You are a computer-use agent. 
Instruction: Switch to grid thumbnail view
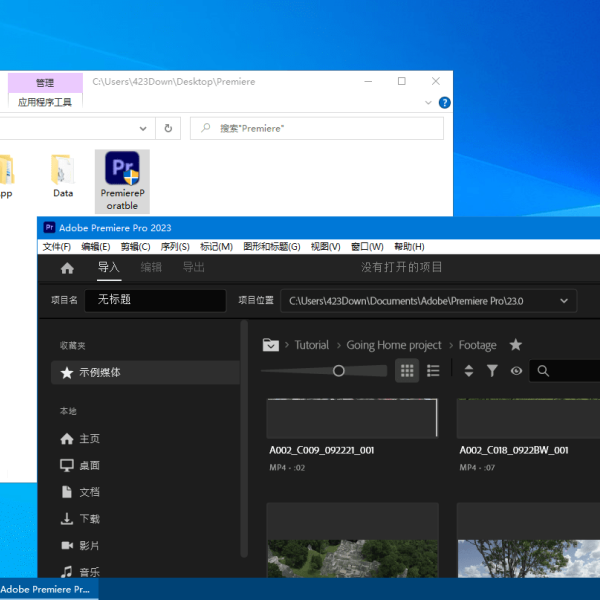(x=407, y=370)
